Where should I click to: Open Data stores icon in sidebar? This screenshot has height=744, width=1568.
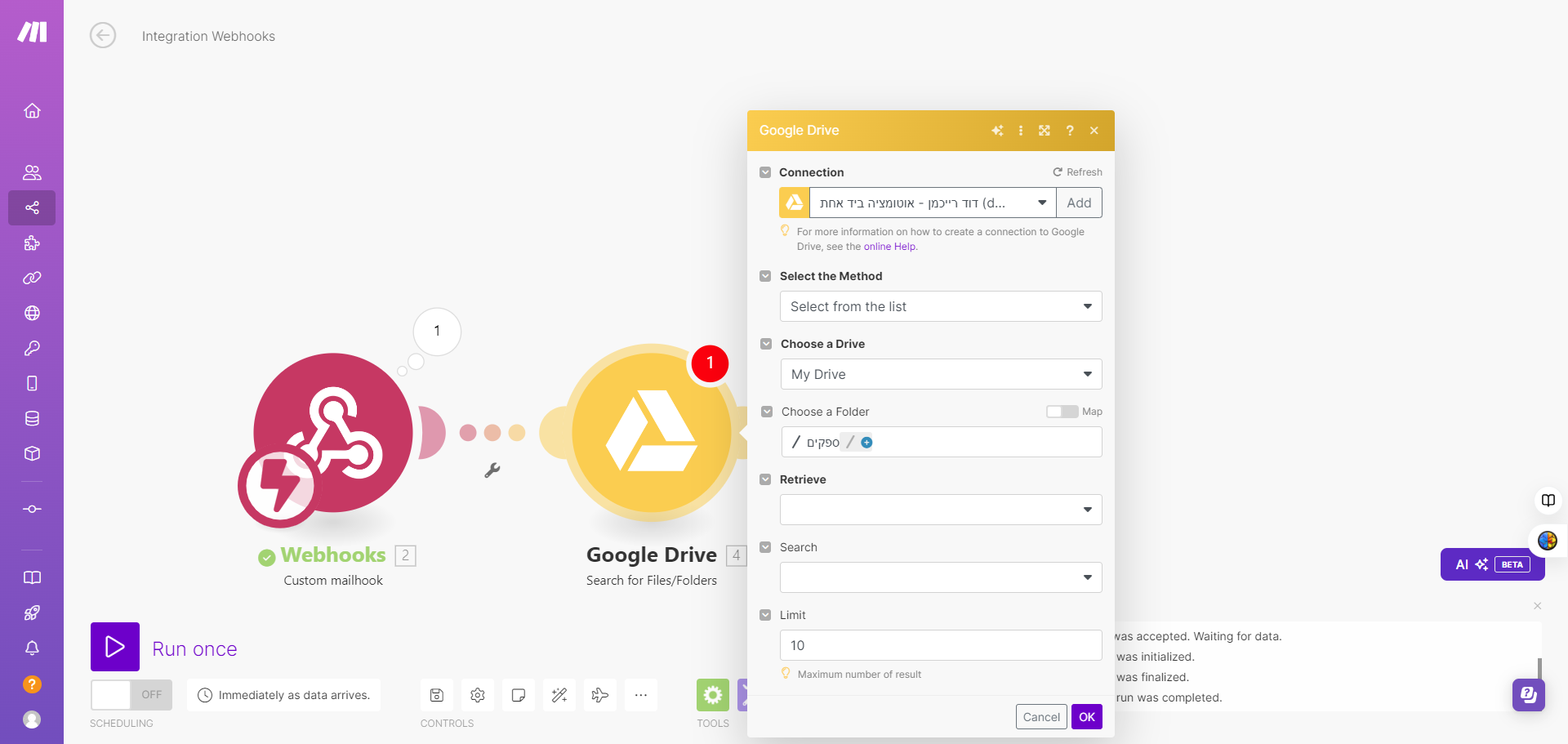tap(32, 418)
